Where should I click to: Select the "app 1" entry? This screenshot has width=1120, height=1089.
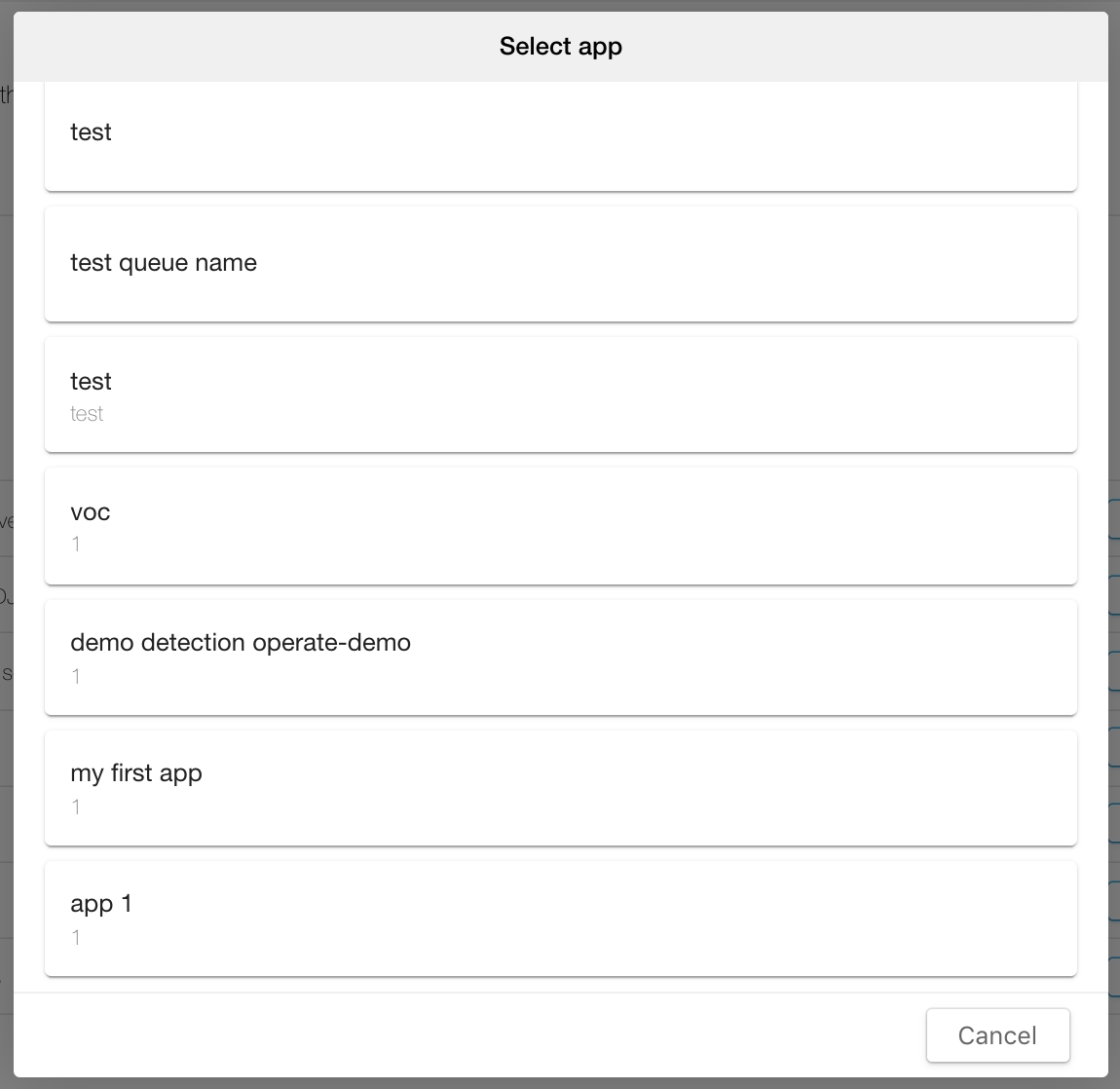pyautogui.click(x=560, y=919)
